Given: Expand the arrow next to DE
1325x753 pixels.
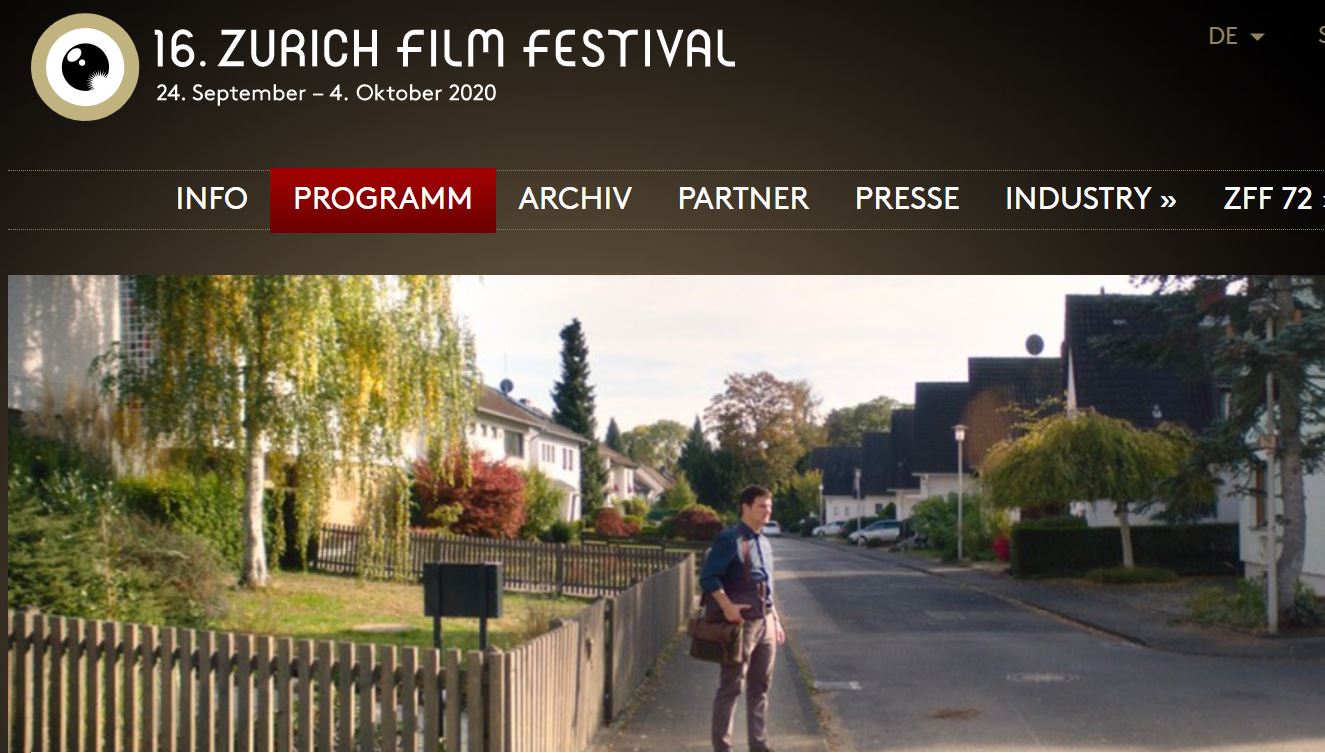Looking at the screenshot, I should click(x=1257, y=37).
